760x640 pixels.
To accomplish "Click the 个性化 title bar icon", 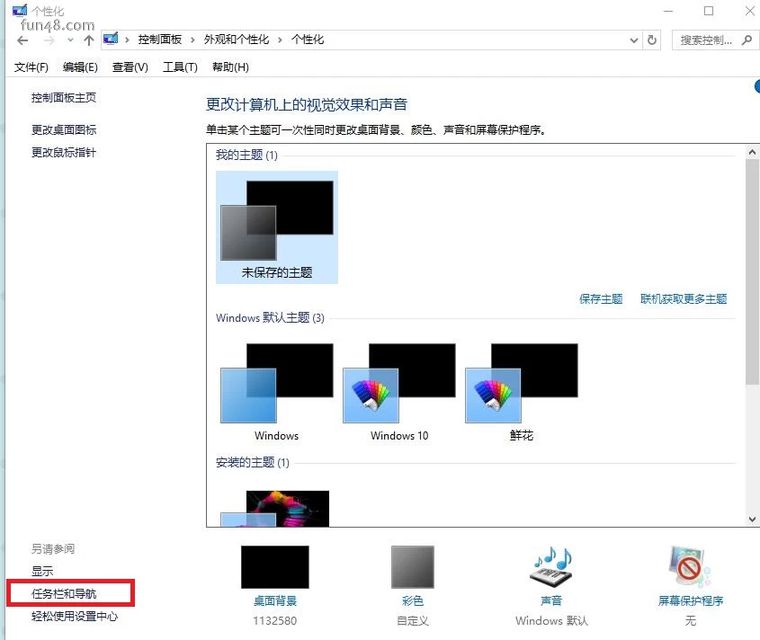I will point(19,9).
